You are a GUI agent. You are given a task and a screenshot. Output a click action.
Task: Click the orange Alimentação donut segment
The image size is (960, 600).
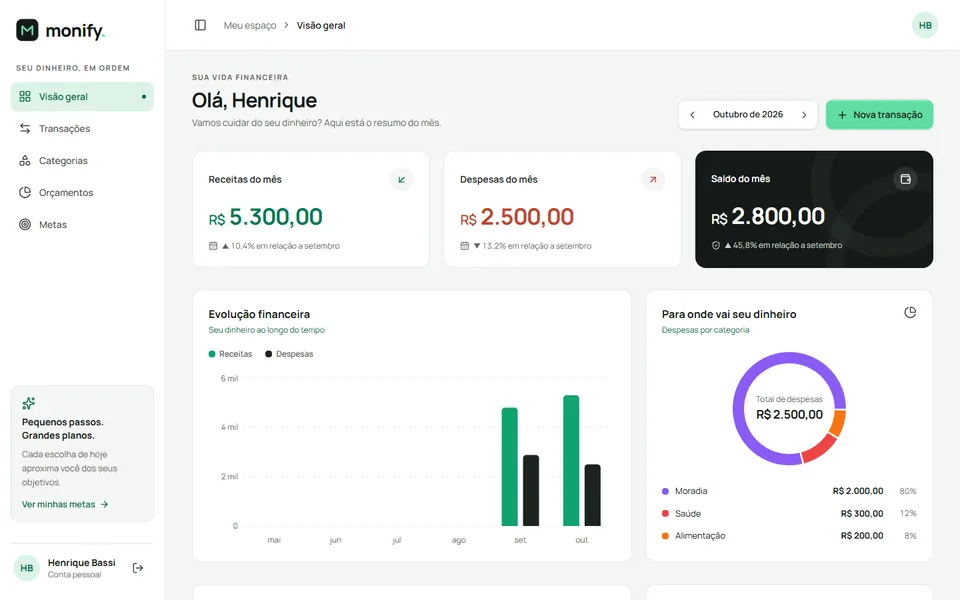point(838,423)
